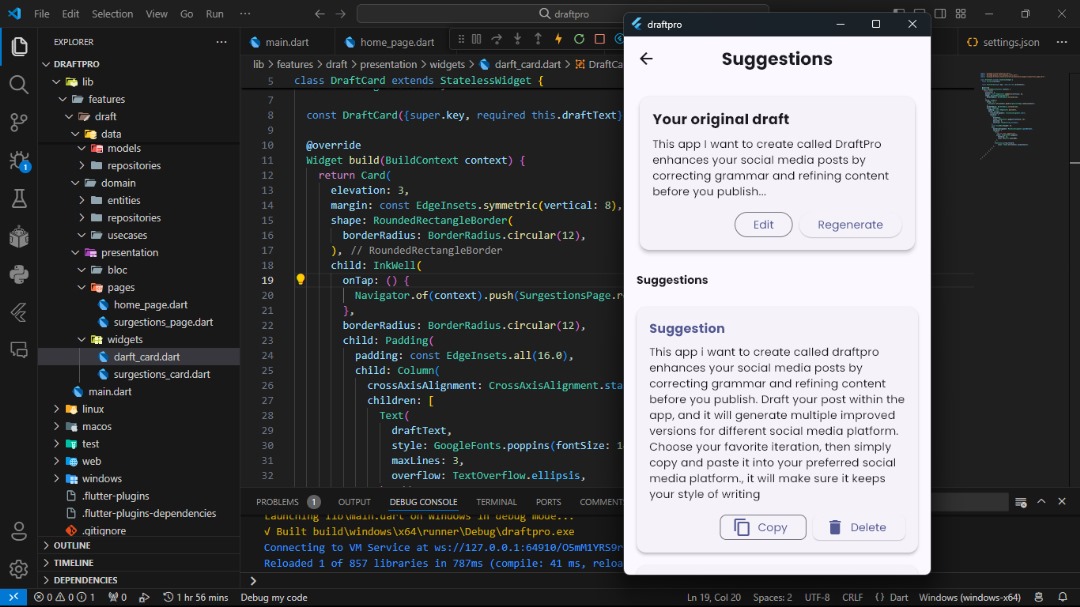This screenshot has width=1080, height=607.
Task: Trigger Hot Reload lightning icon
Action: 559,39
